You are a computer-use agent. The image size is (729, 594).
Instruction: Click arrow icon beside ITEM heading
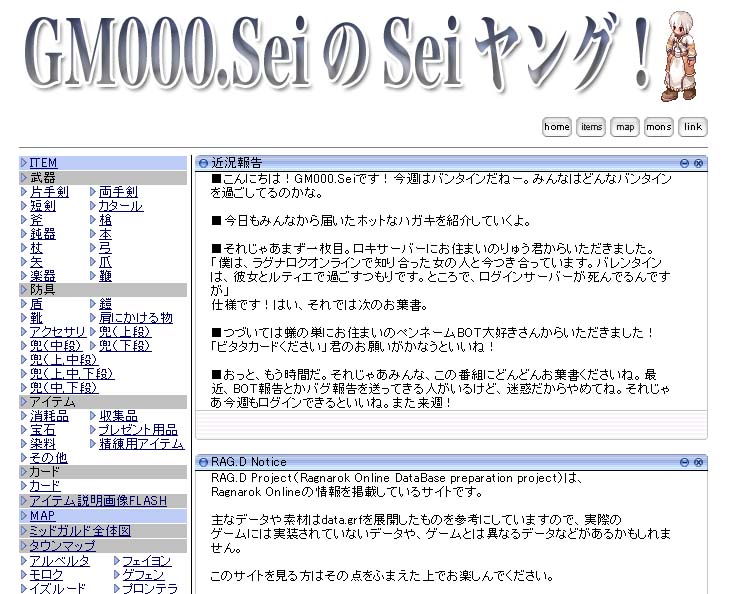(x=24, y=163)
